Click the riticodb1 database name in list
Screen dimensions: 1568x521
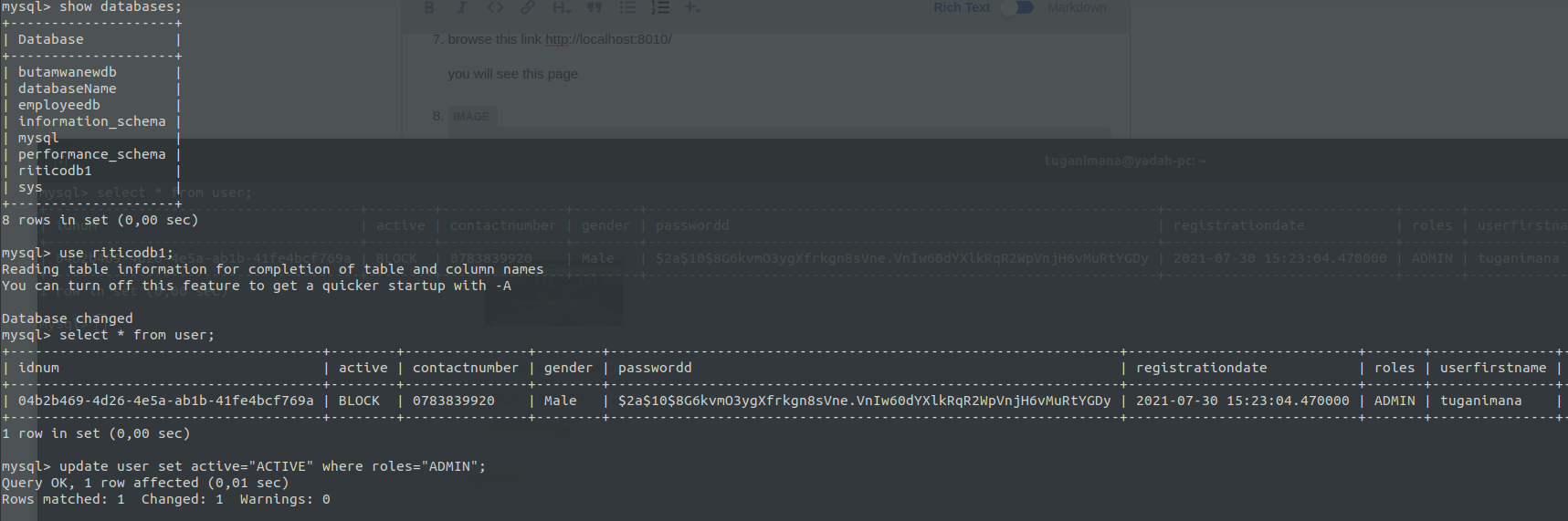(55, 171)
